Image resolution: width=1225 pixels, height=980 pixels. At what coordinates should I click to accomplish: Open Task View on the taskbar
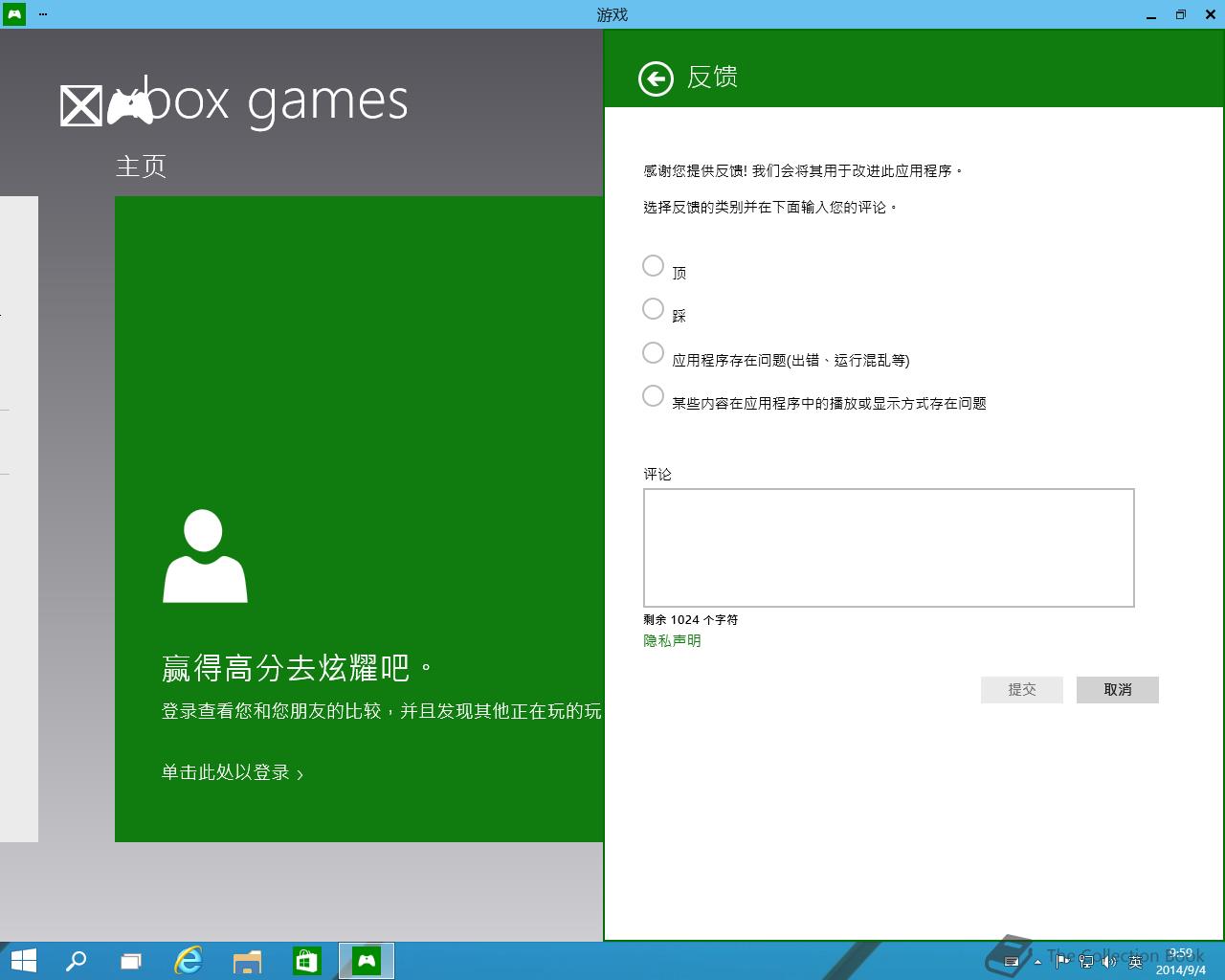coord(131,961)
